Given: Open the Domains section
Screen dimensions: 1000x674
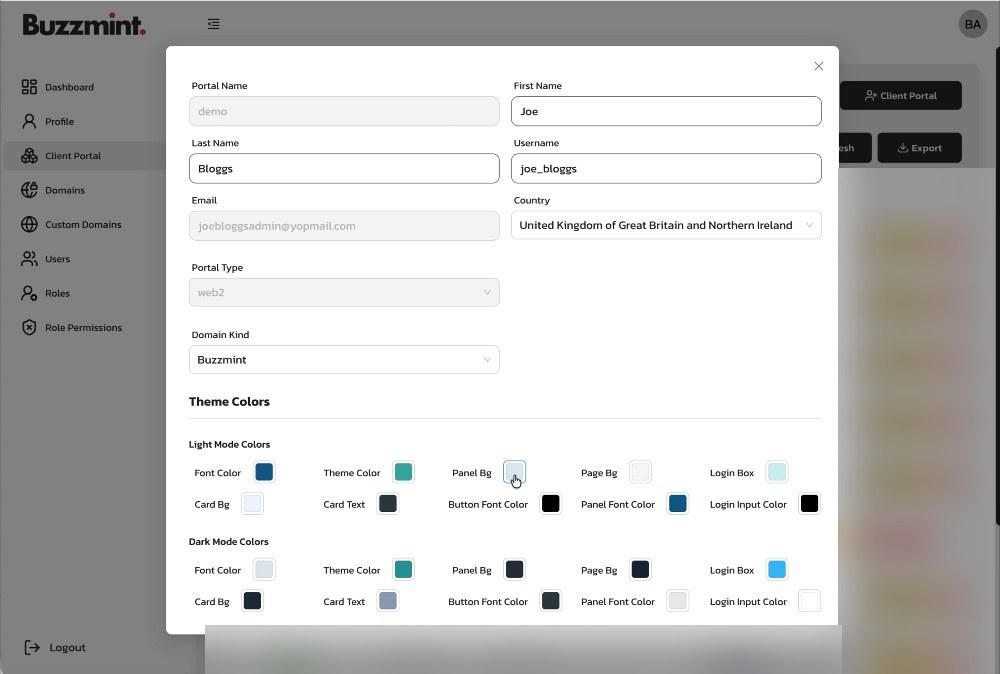Looking at the screenshot, I should click(65, 190).
